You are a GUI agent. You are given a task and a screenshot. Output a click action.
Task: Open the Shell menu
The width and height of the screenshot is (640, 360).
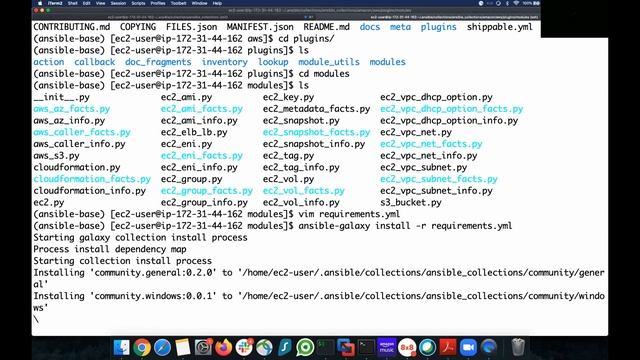73,3
